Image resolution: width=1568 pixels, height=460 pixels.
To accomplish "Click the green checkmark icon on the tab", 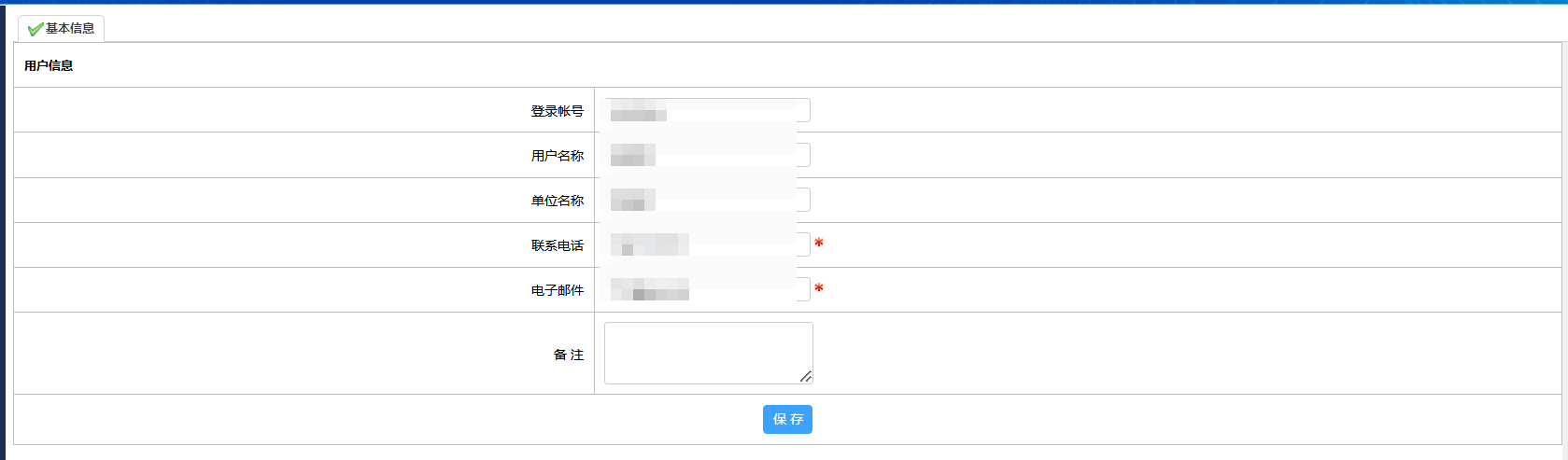I will point(35,29).
